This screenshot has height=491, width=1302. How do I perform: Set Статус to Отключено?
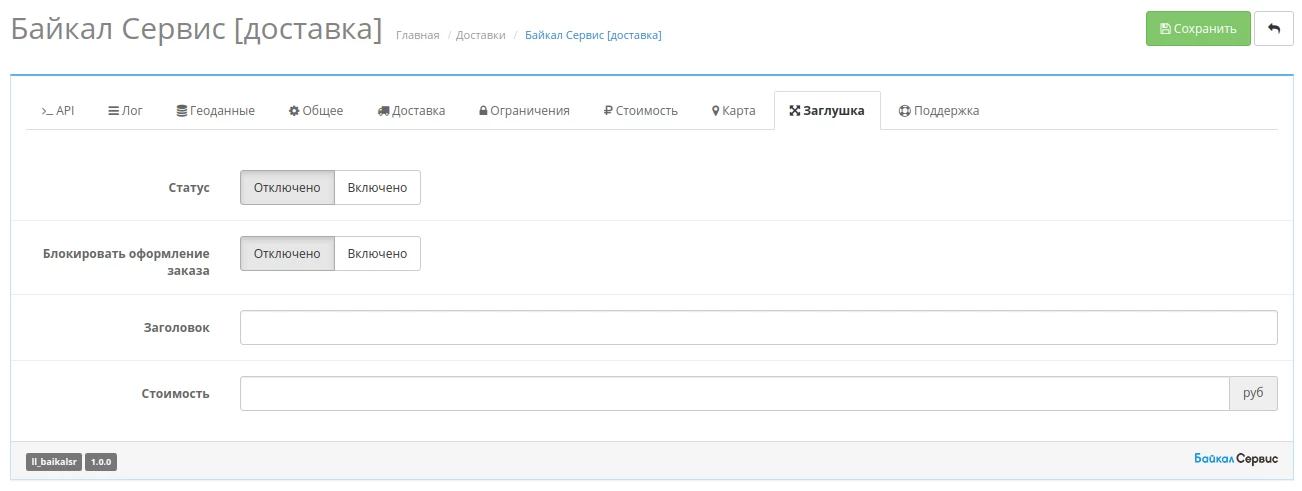pyautogui.click(x=287, y=187)
